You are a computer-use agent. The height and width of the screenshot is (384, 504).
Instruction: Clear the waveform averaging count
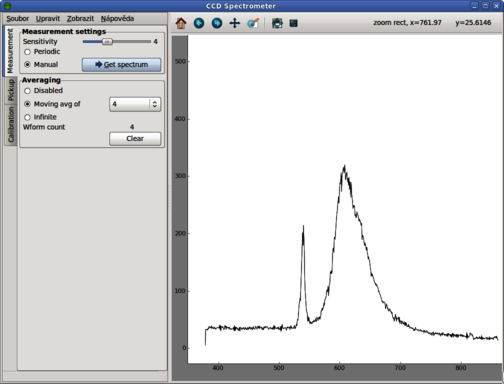point(135,139)
